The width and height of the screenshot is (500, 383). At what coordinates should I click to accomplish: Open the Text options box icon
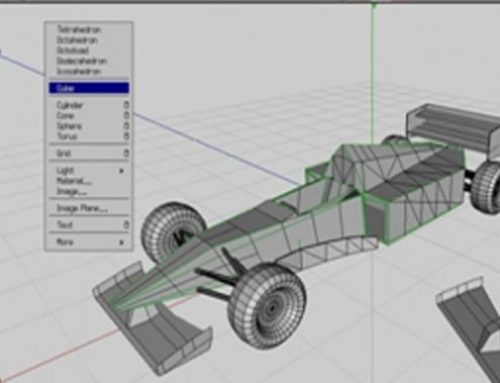point(126,225)
